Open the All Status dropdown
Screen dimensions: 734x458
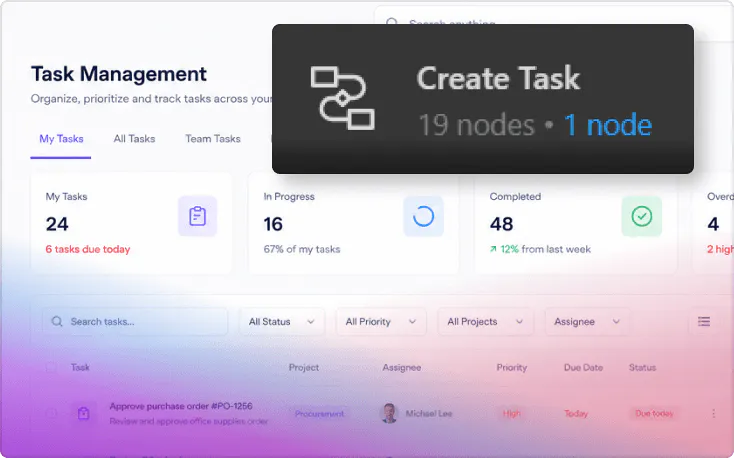tap(281, 322)
